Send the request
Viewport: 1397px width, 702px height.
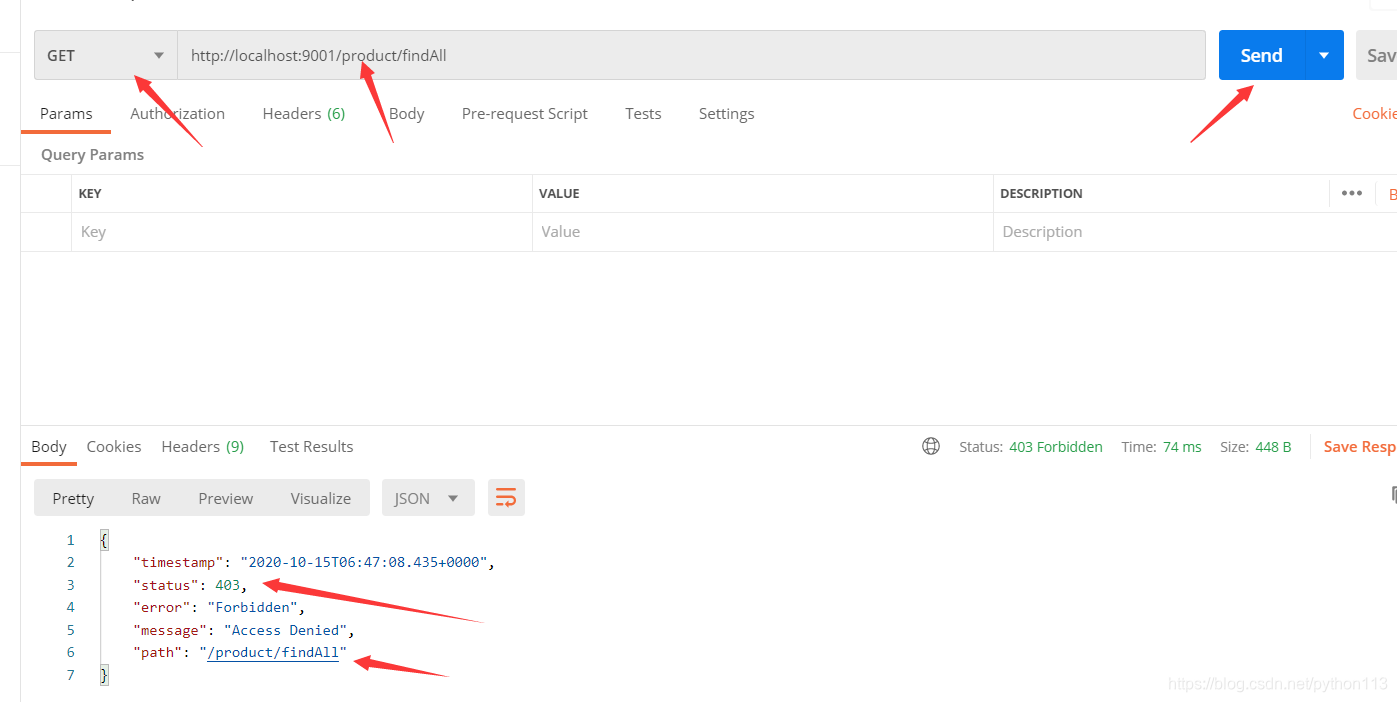(1262, 55)
